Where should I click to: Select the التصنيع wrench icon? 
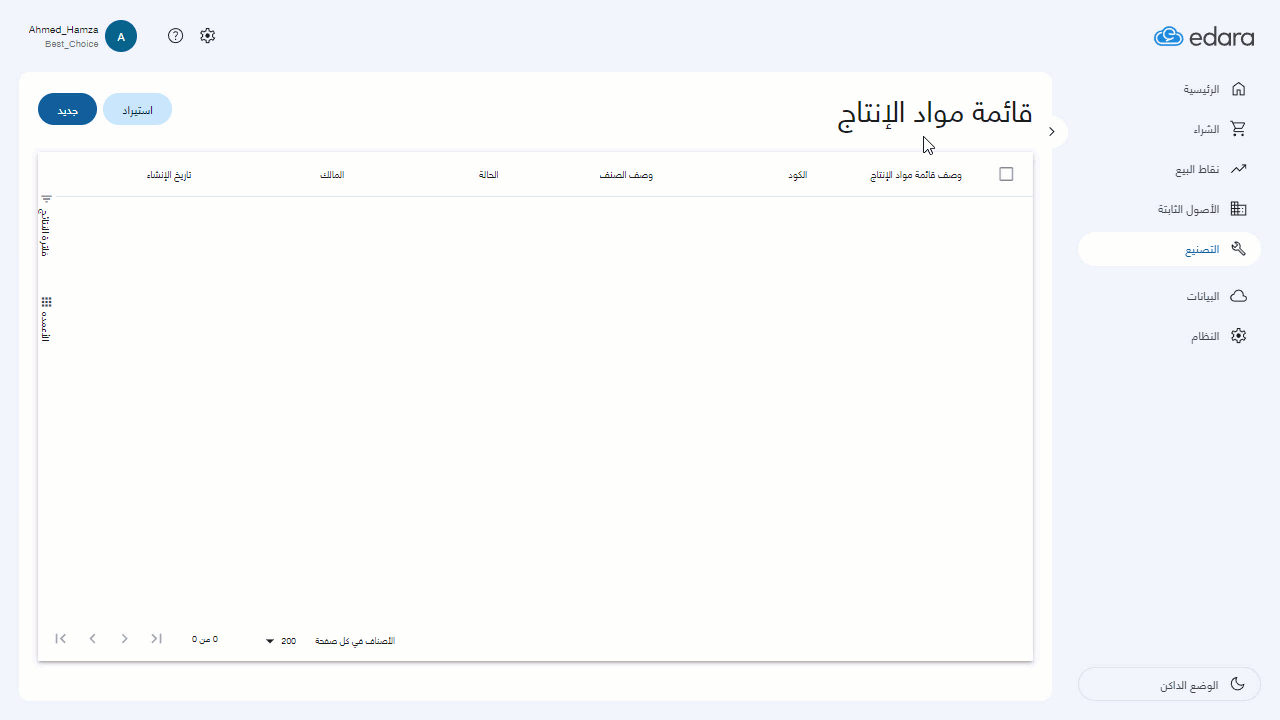coord(1238,249)
